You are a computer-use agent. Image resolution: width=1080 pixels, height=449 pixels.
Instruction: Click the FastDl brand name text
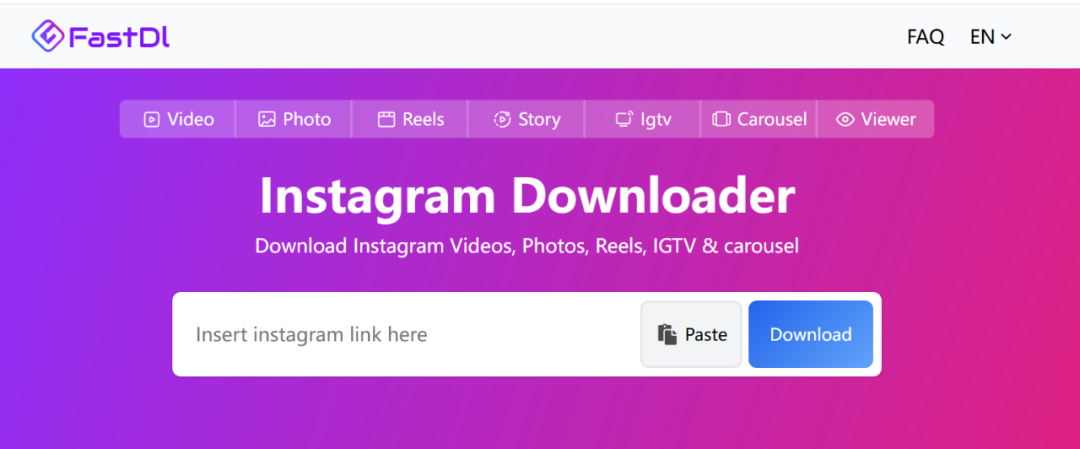point(119,37)
